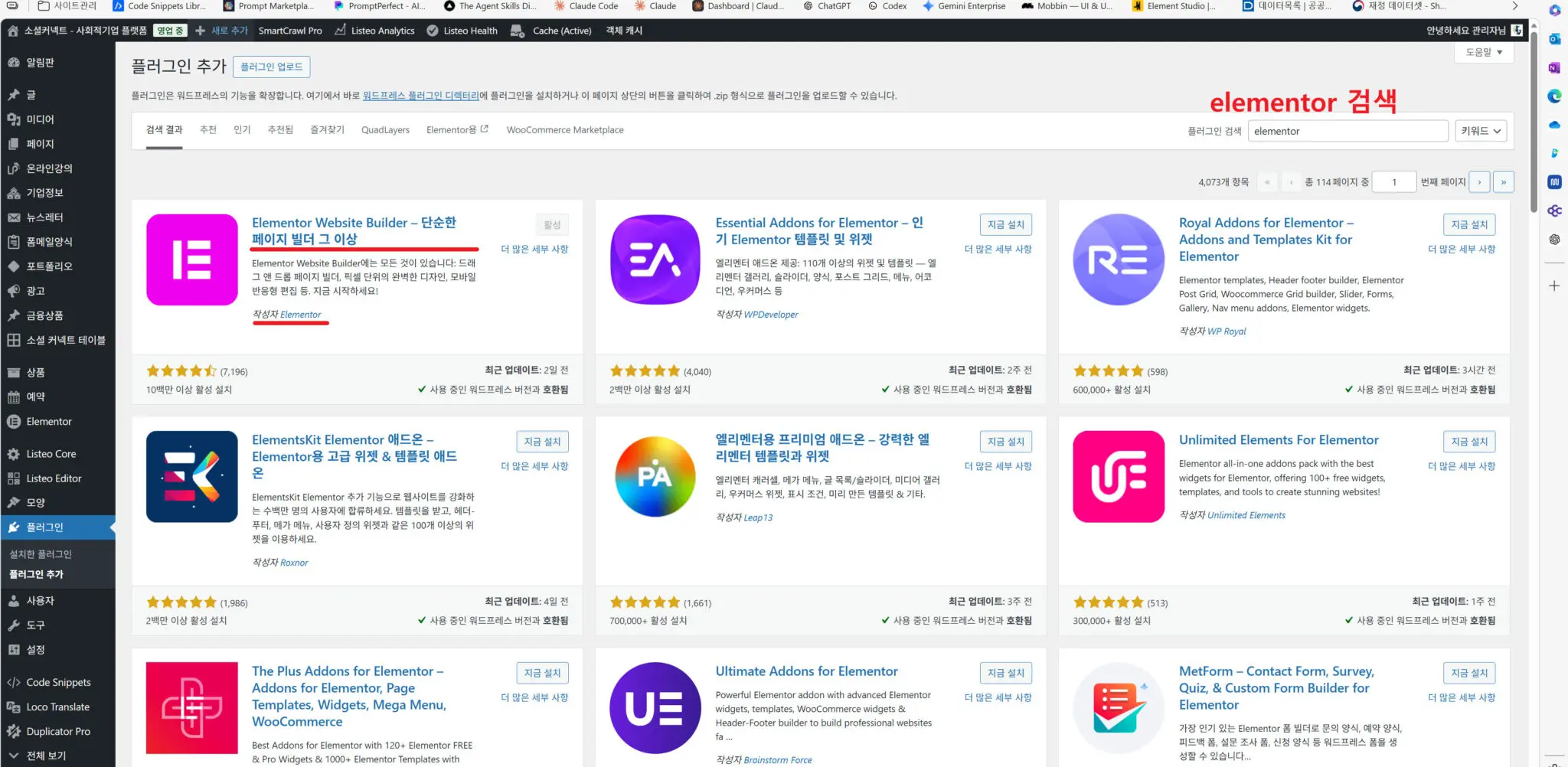Image resolution: width=1568 pixels, height=767 pixels.
Task: Switch to the 검색 결과 tab
Action: (x=164, y=130)
